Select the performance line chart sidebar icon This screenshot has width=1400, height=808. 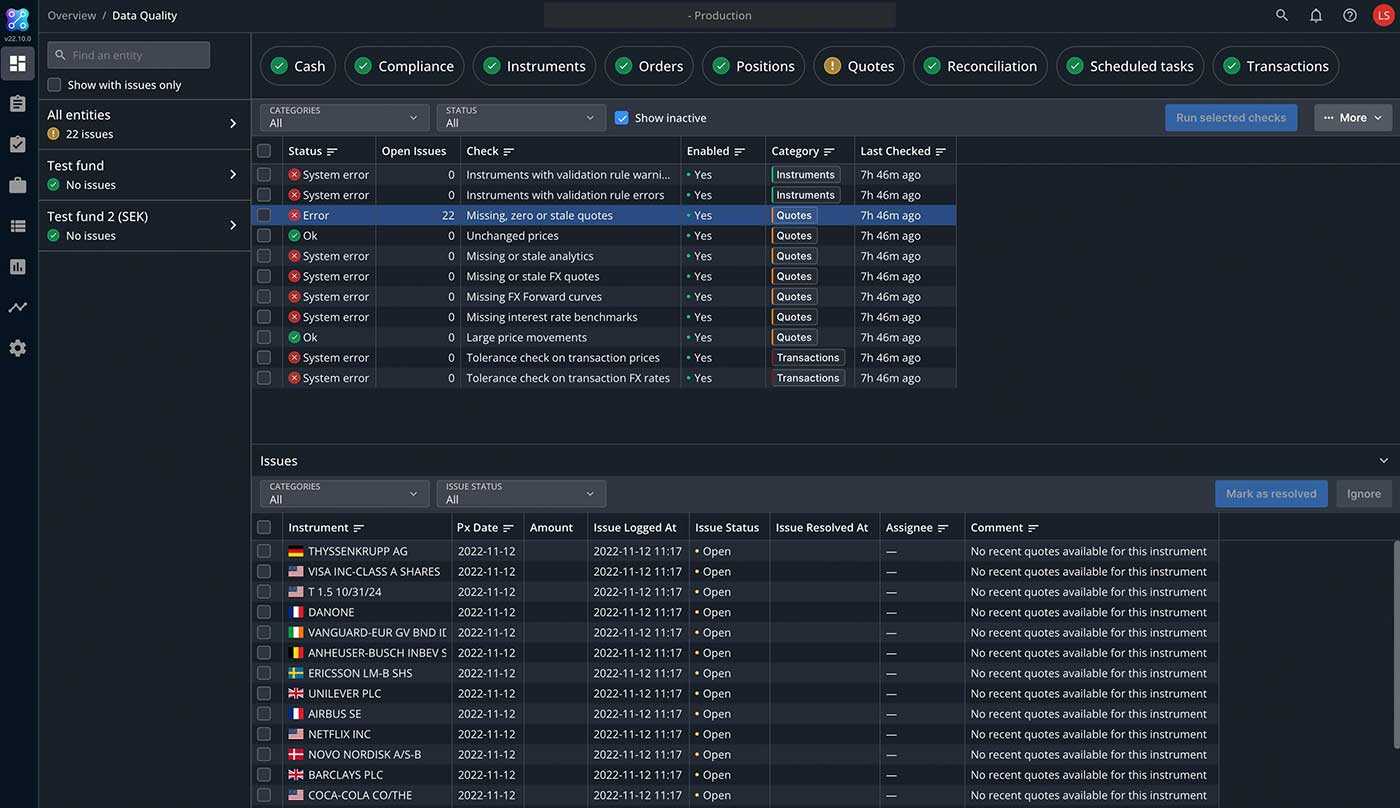17,306
